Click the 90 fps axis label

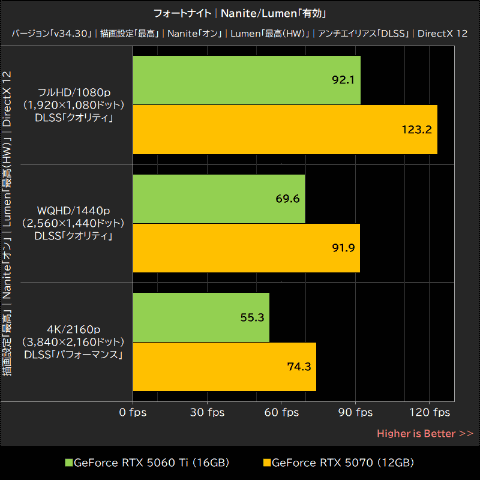355,412
